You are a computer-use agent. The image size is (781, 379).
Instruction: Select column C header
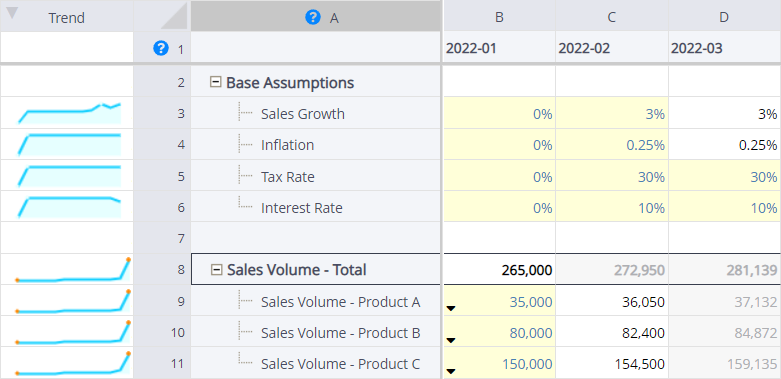point(612,16)
